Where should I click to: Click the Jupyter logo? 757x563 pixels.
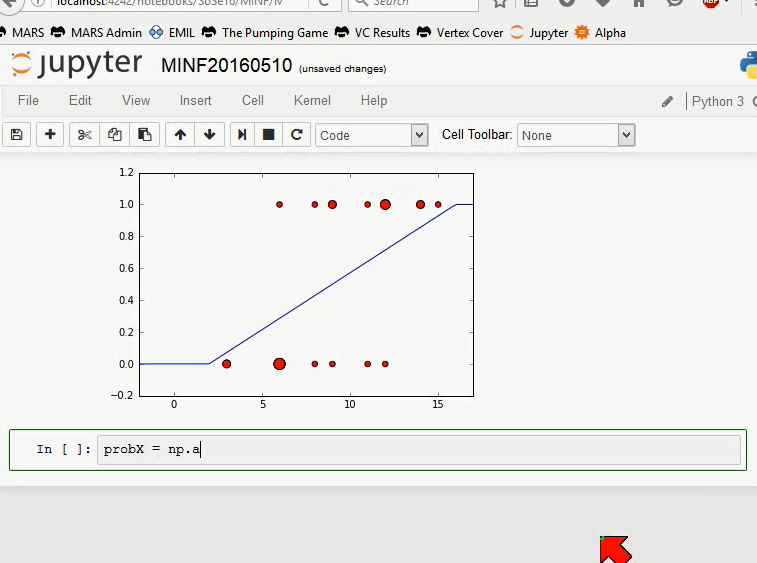[x=76, y=64]
